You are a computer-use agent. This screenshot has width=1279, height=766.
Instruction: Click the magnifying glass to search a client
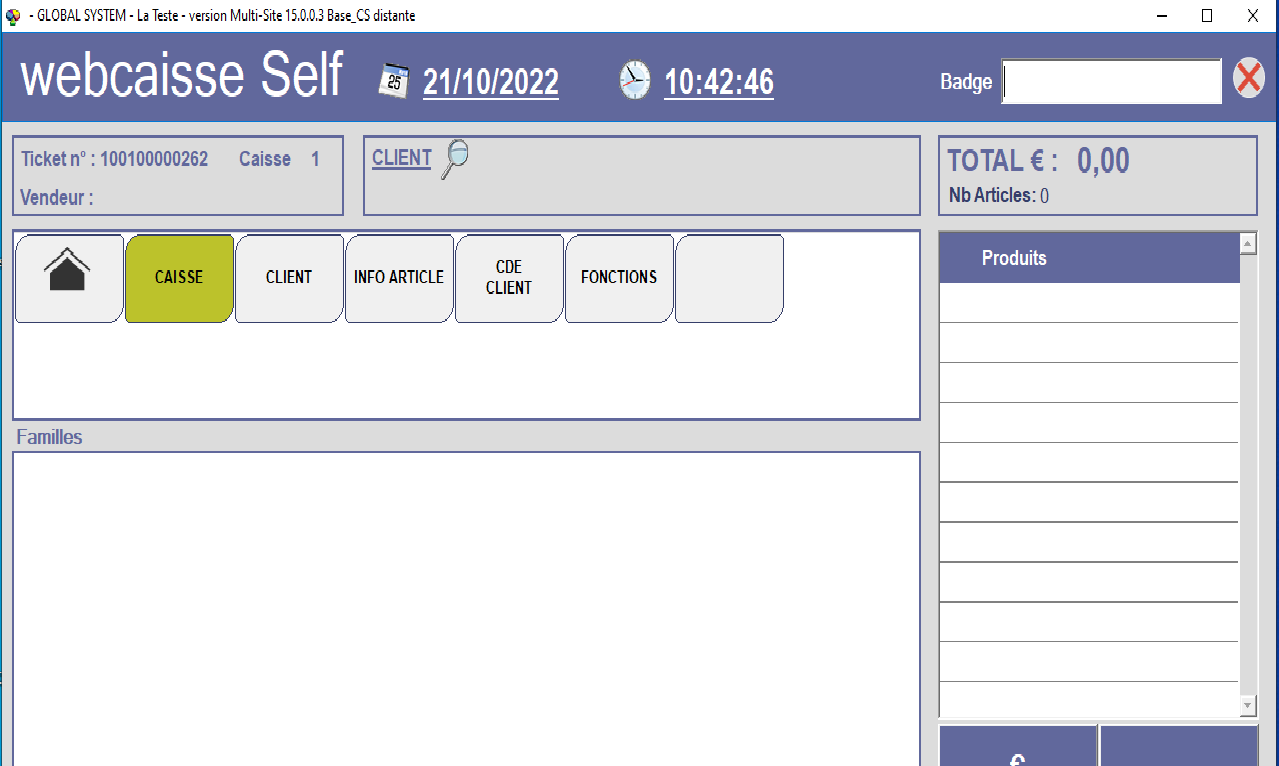[456, 158]
